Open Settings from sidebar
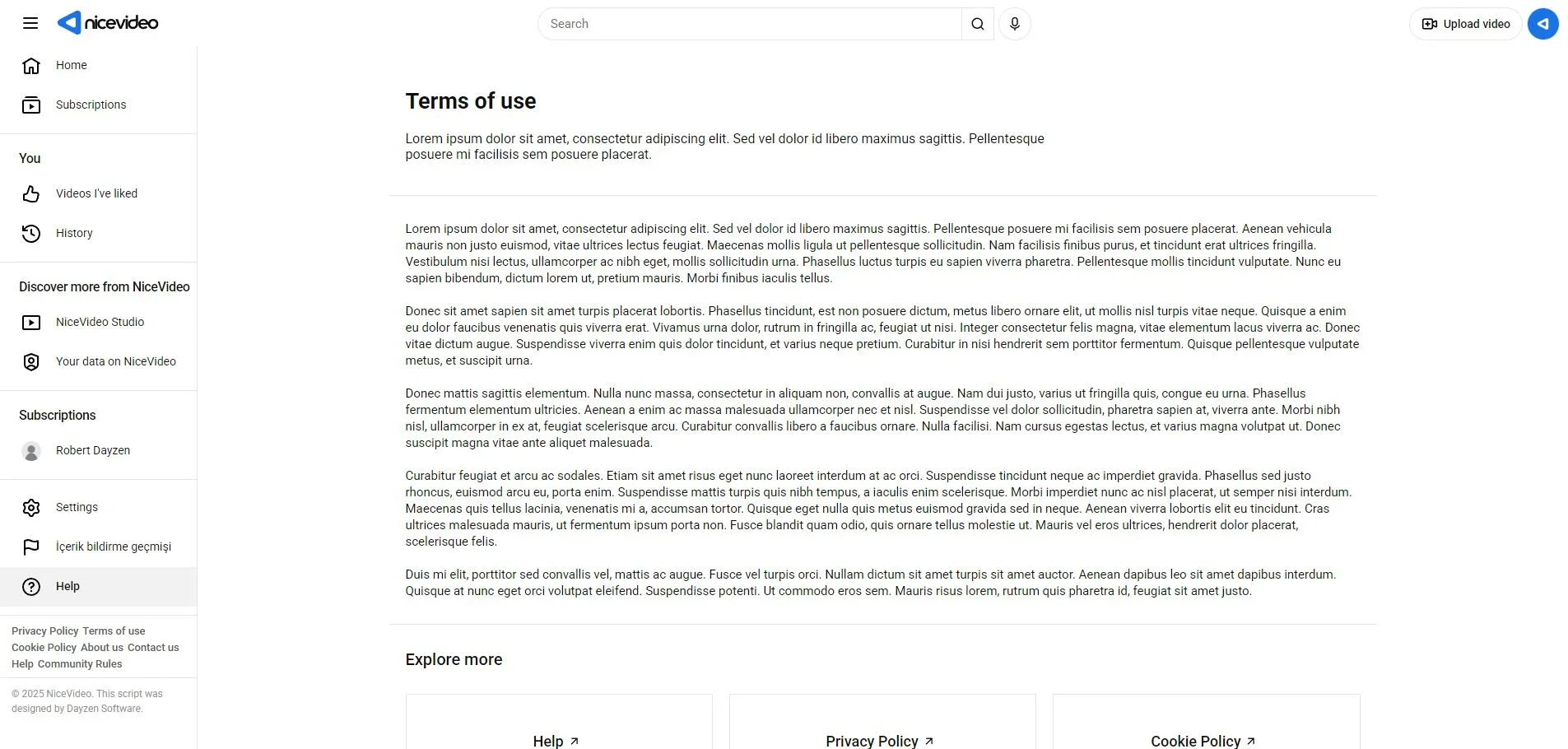Screen dimensions: 1568x749 pos(99,508)
